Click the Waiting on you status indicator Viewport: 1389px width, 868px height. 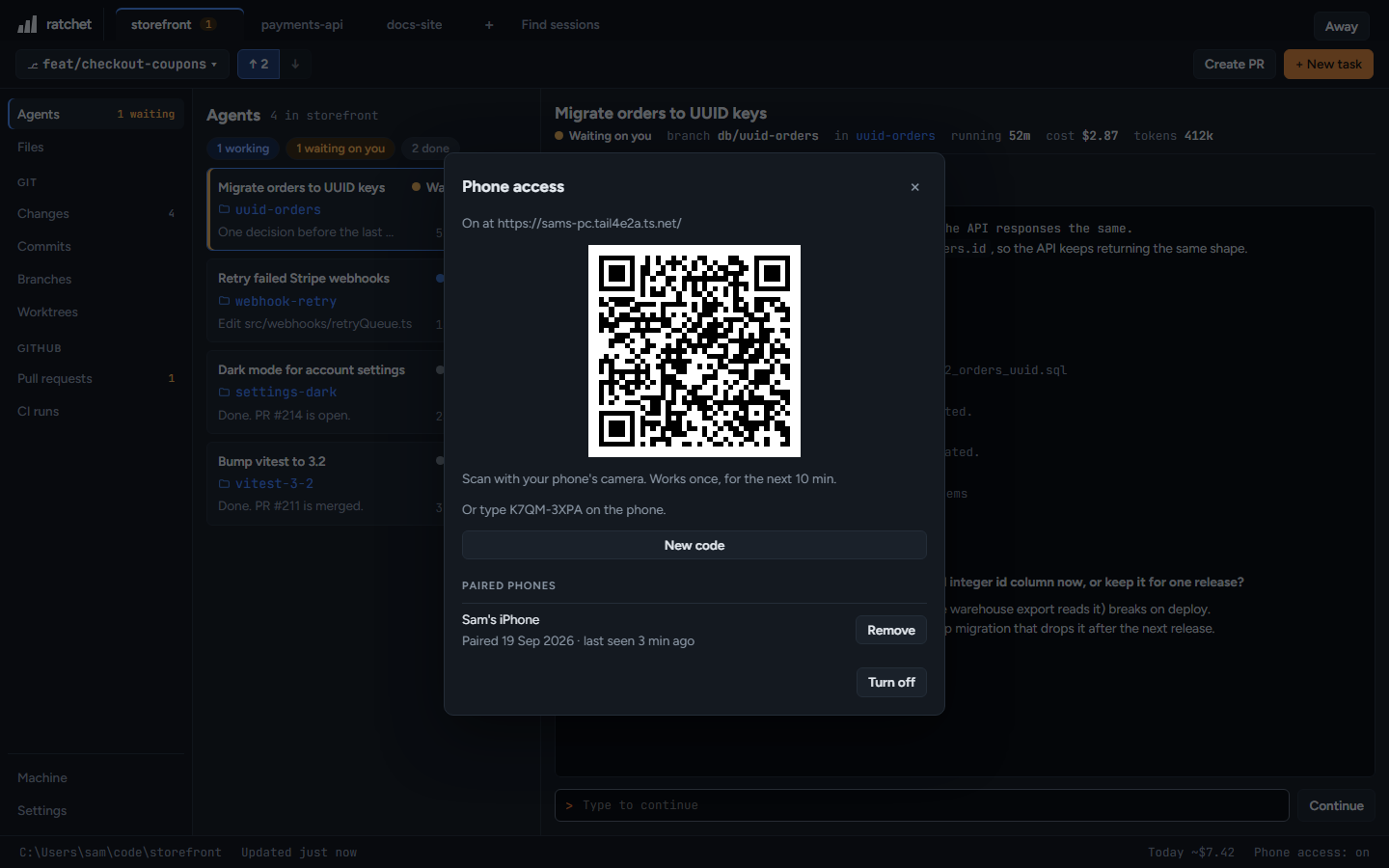tap(603, 136)
